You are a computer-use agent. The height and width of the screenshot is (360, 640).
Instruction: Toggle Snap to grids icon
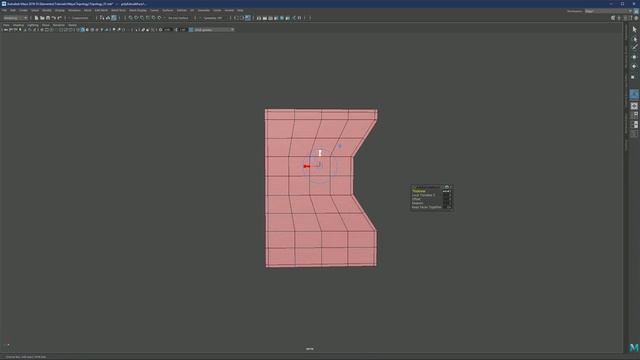pos(131,18)
